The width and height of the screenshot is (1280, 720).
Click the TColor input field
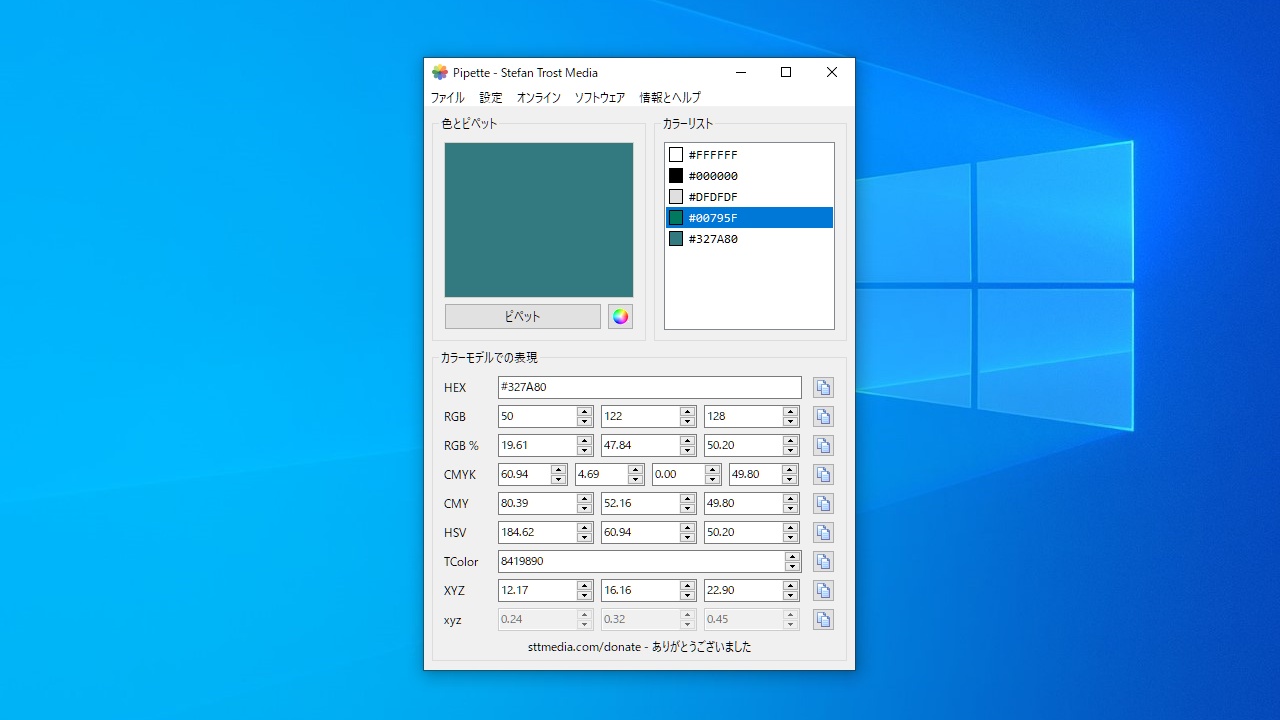point(642,562)
